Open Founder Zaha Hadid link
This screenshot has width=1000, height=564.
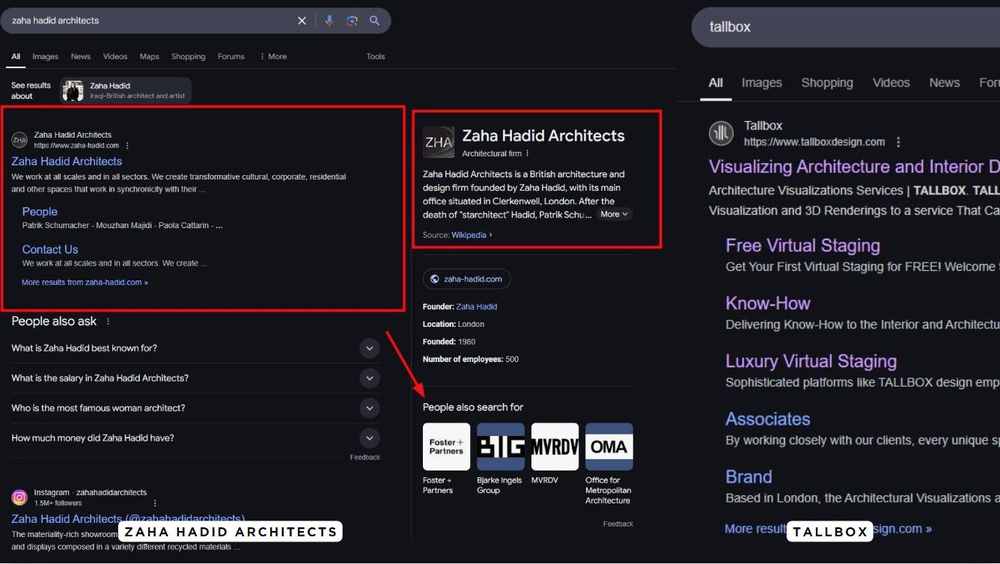[476, 307]
